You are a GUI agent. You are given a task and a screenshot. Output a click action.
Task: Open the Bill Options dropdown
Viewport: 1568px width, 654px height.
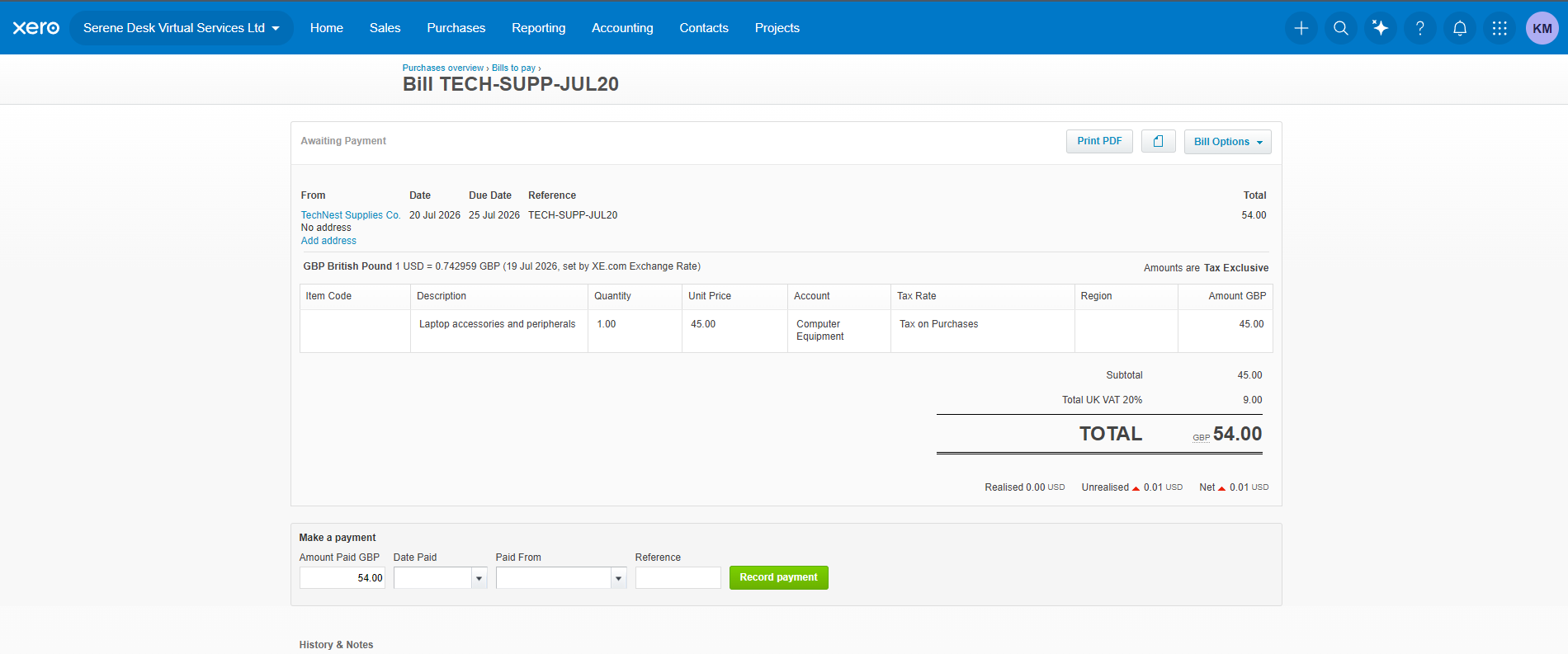pyautogui.click(x=1227, y=142)
